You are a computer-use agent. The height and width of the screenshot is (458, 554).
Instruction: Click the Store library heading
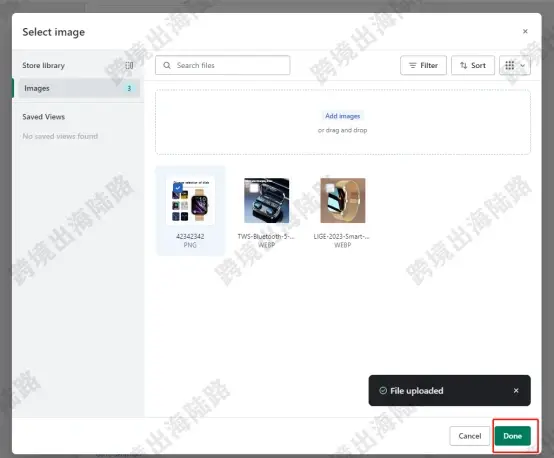[43, 65]
